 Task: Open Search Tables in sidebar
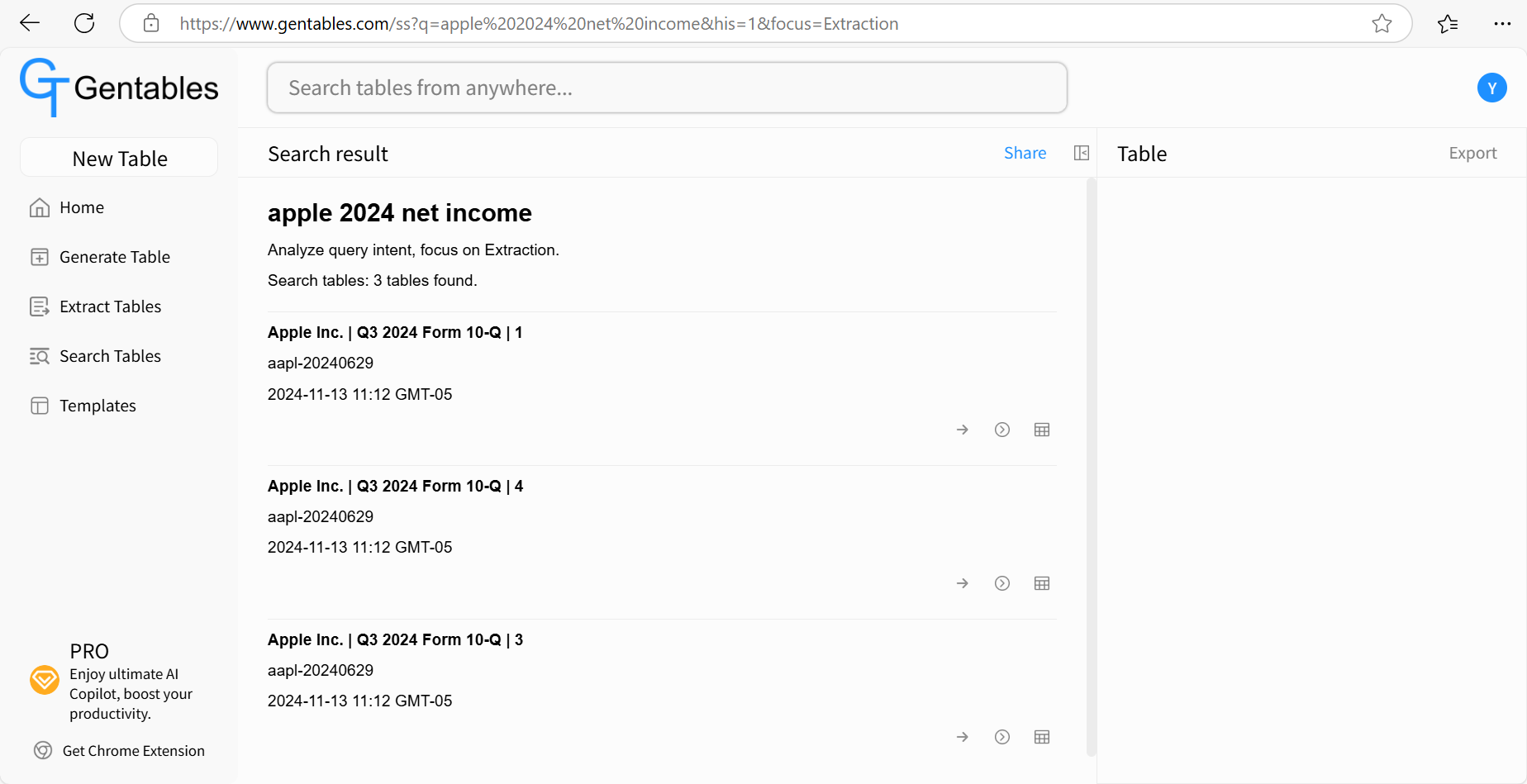(96, 356)
